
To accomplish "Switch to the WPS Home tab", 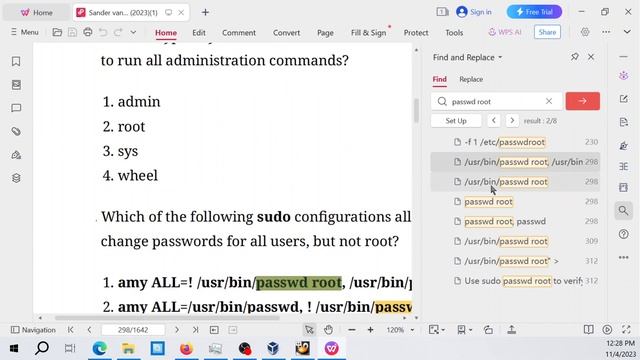I will point(37,13).
